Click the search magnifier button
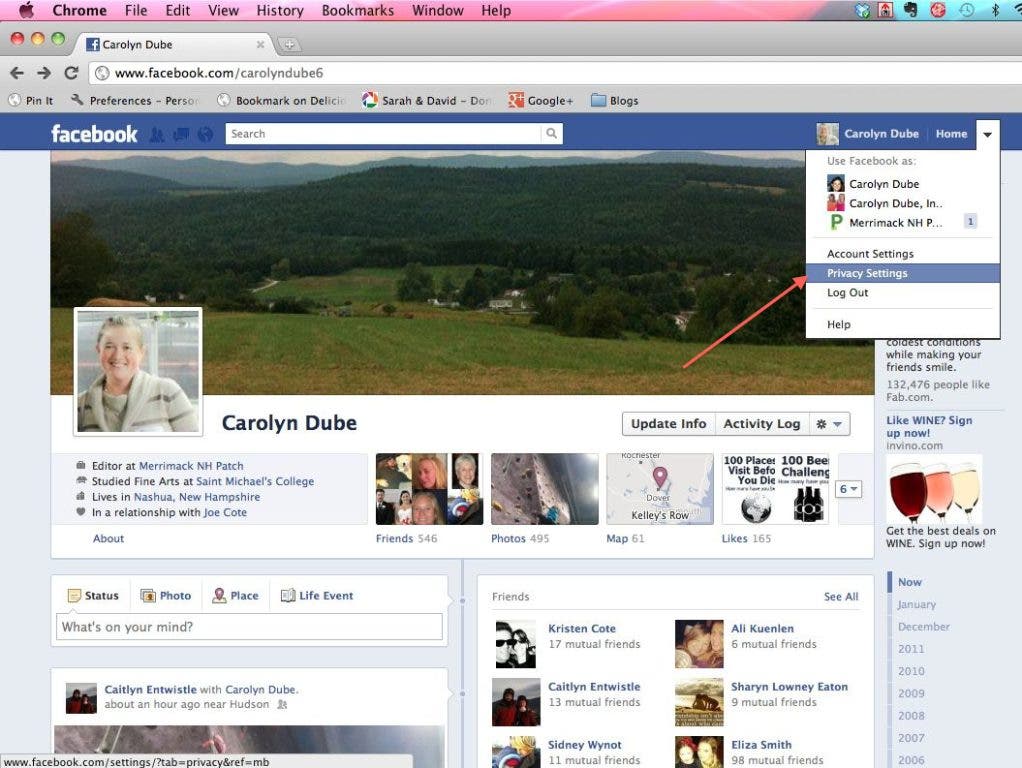 (551, 134)
